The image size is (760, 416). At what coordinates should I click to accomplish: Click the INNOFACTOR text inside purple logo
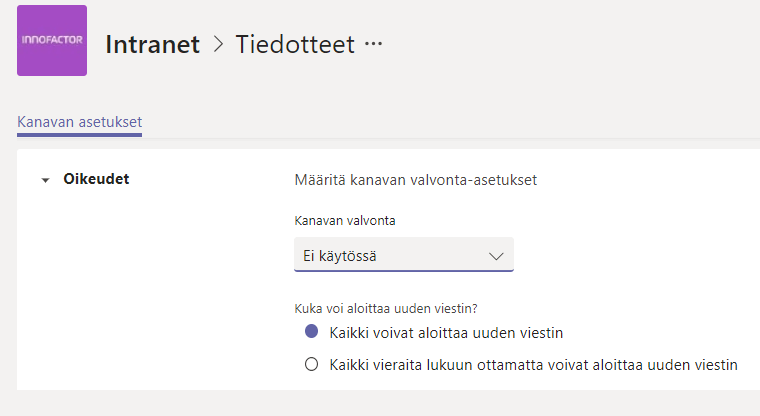pos(52,41)
